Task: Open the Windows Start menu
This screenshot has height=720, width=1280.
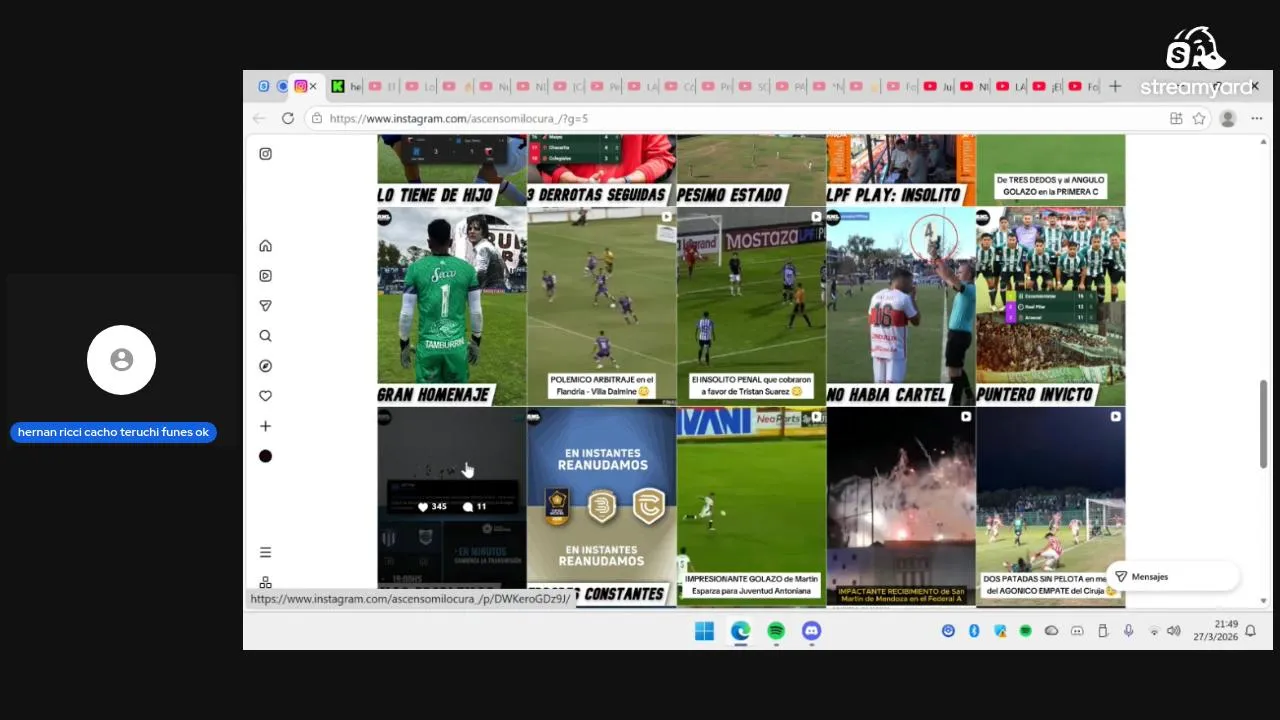Action: [x=704, y=631]
